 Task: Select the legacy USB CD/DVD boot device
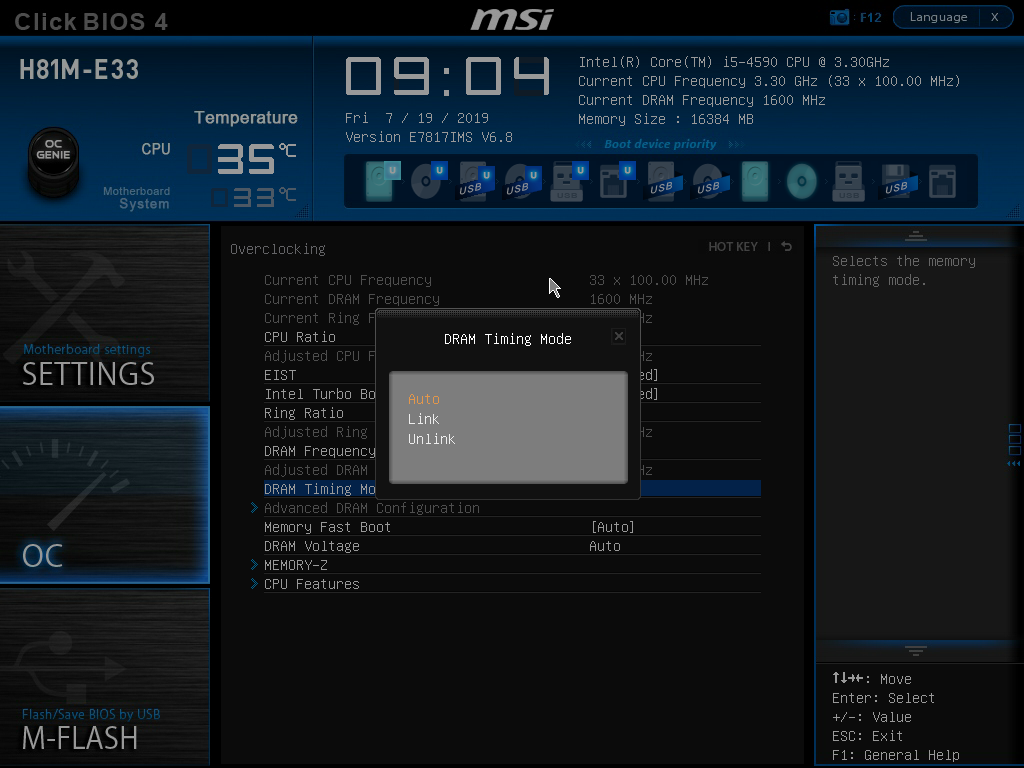[x=711, y=181]
